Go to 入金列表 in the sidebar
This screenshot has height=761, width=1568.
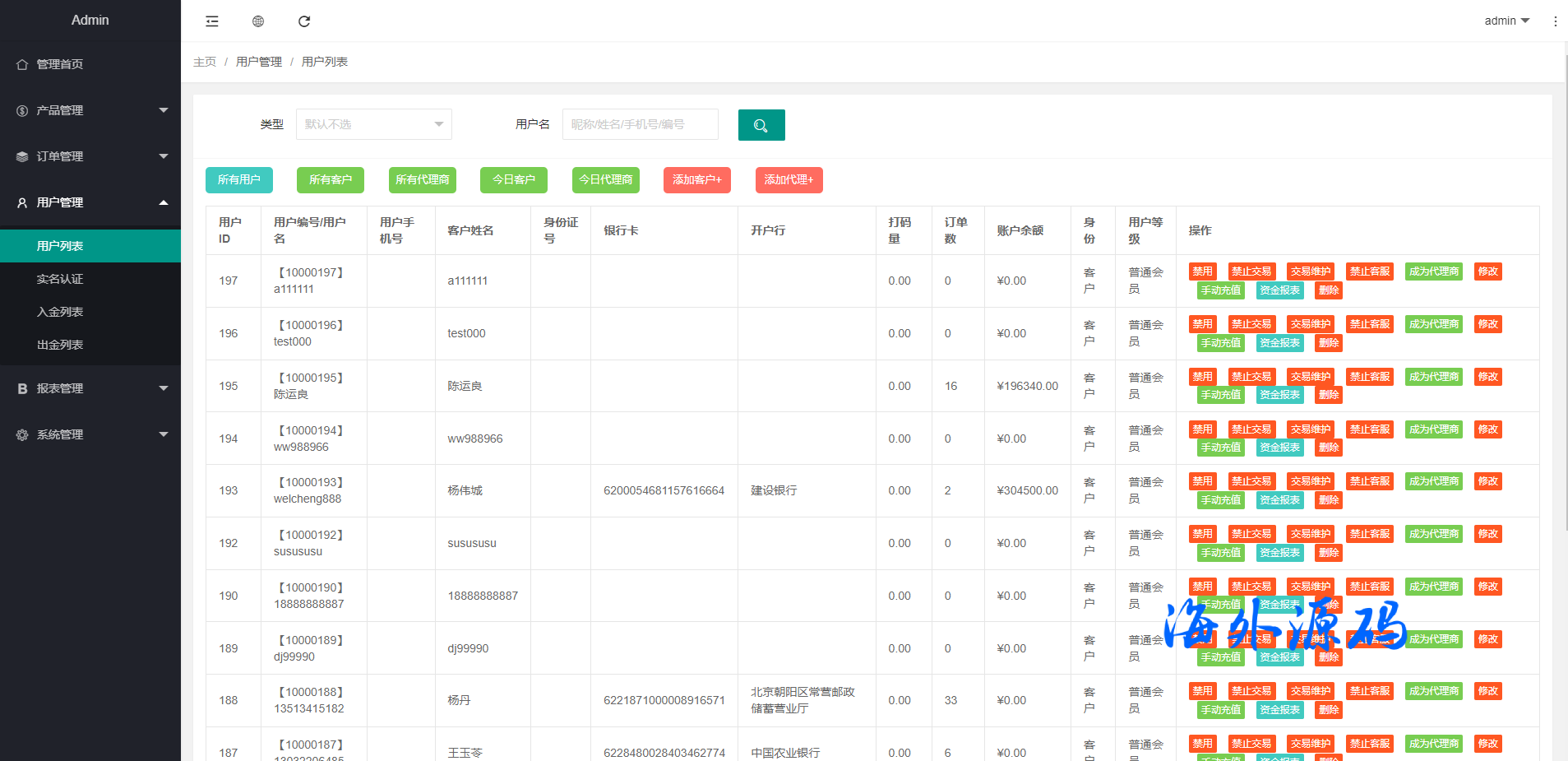(60, 312)
